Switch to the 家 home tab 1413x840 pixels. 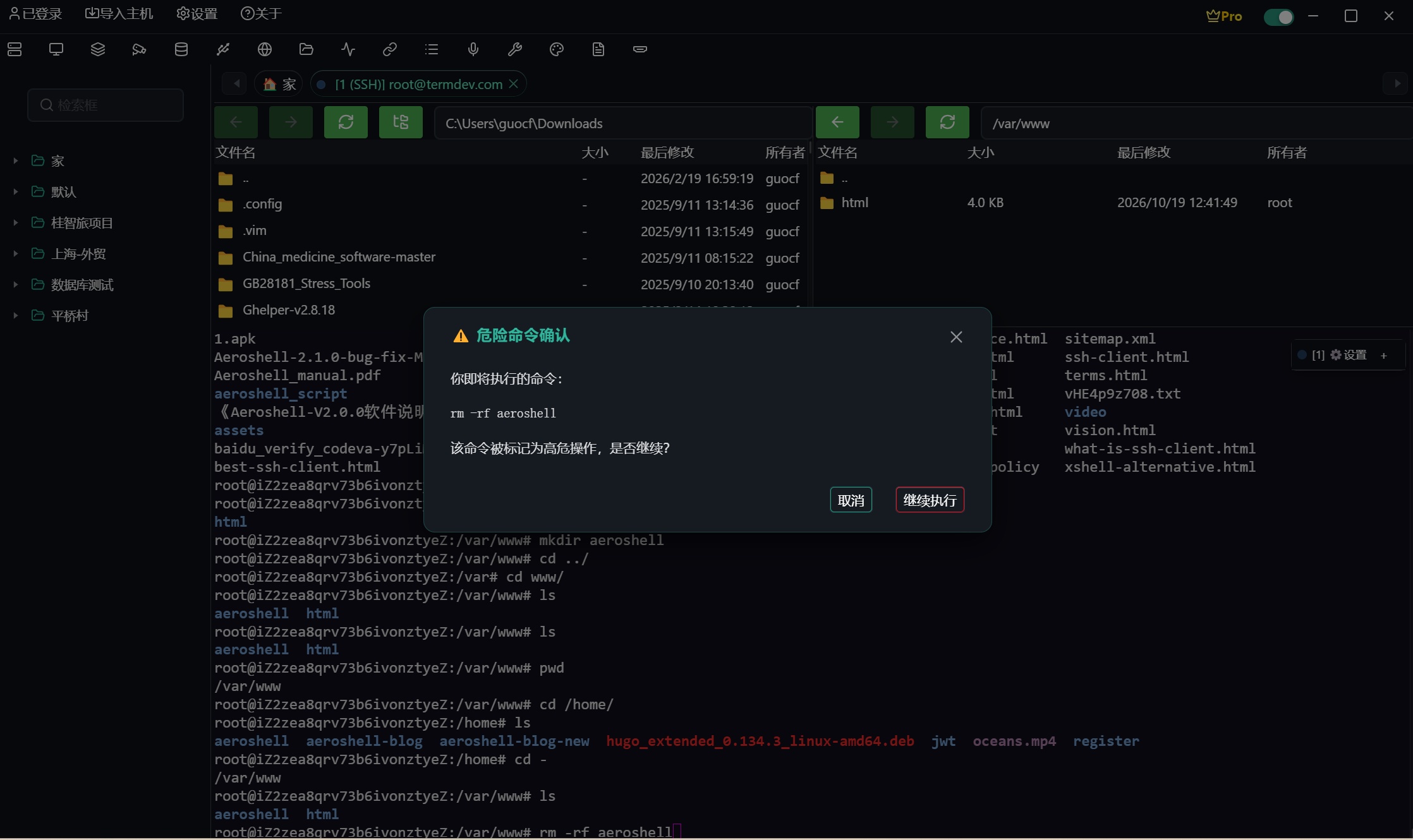pos(279,84)
